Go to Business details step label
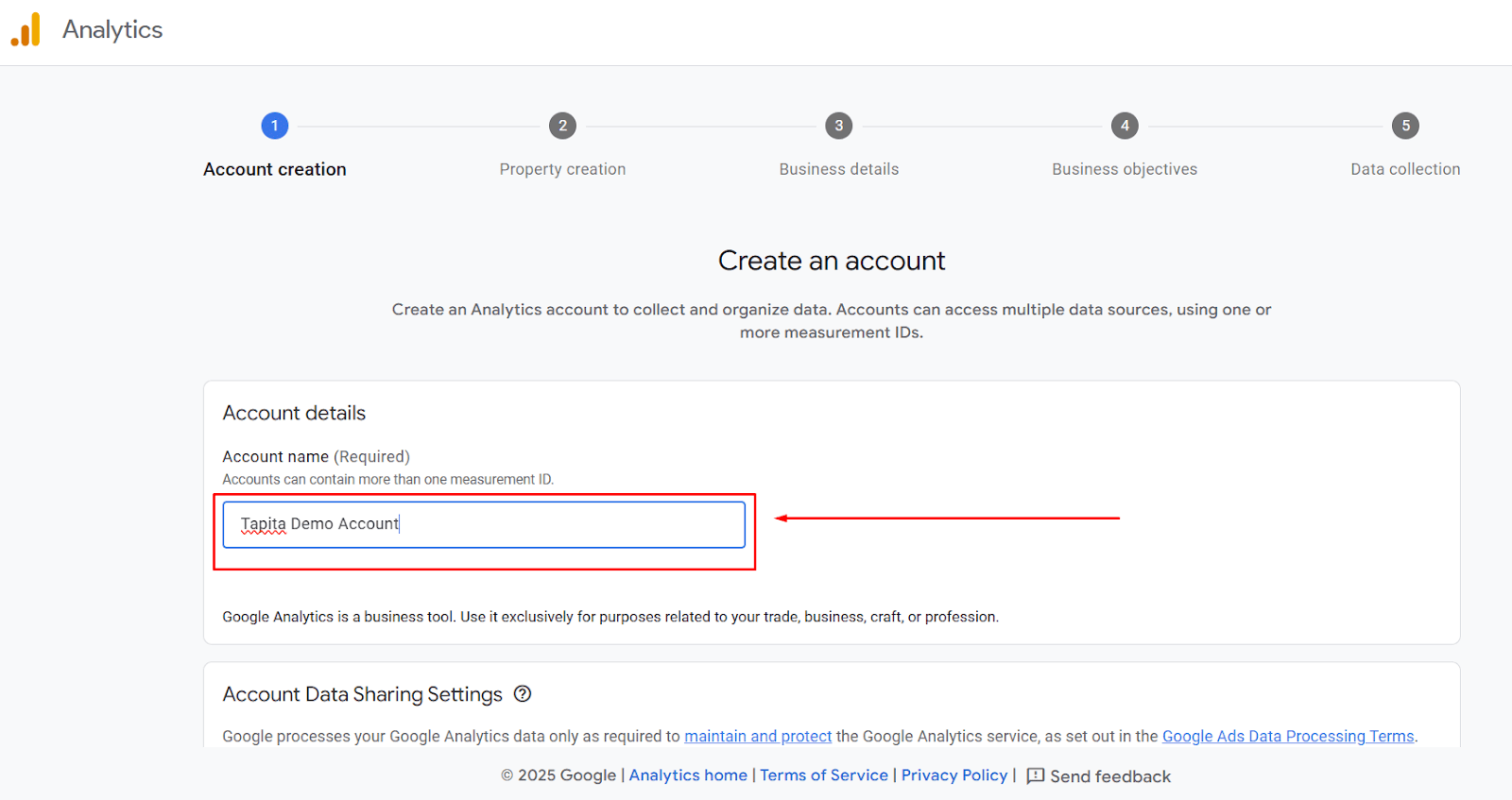The image size is (1512, 800). click(x=839, y=169)
